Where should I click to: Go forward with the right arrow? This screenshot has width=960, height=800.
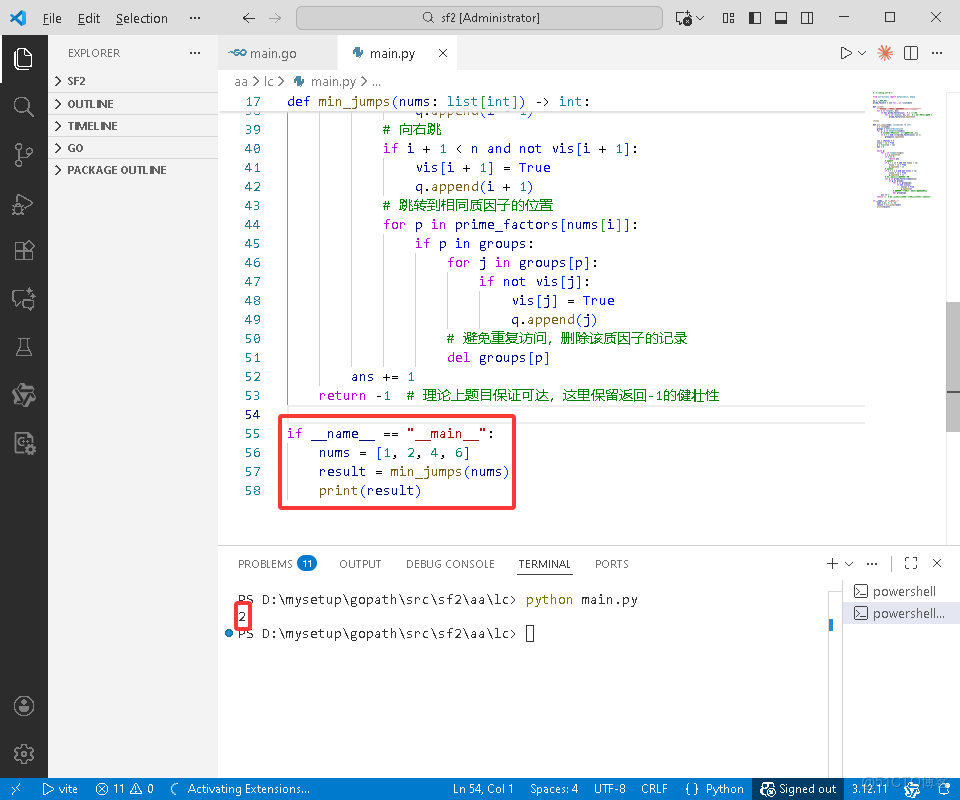click(x=275, y=18)
